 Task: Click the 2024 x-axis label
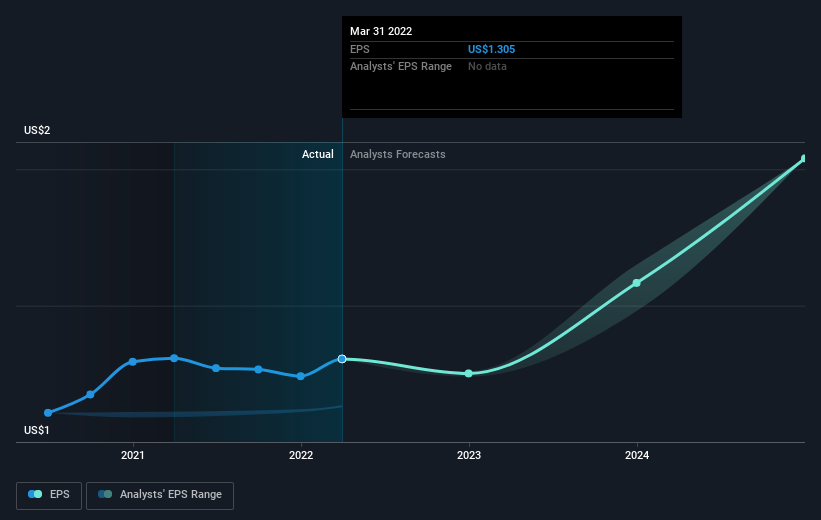tap(637, 455)
